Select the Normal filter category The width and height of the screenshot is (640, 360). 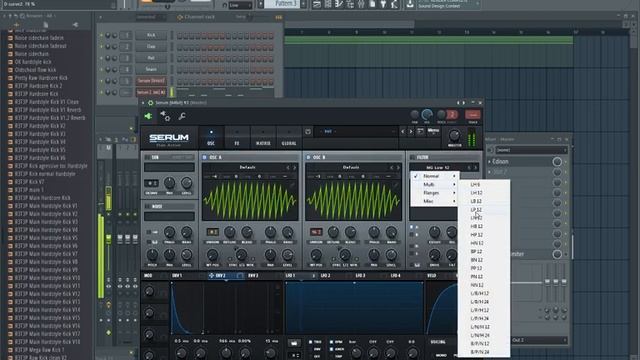click(435, 176)
